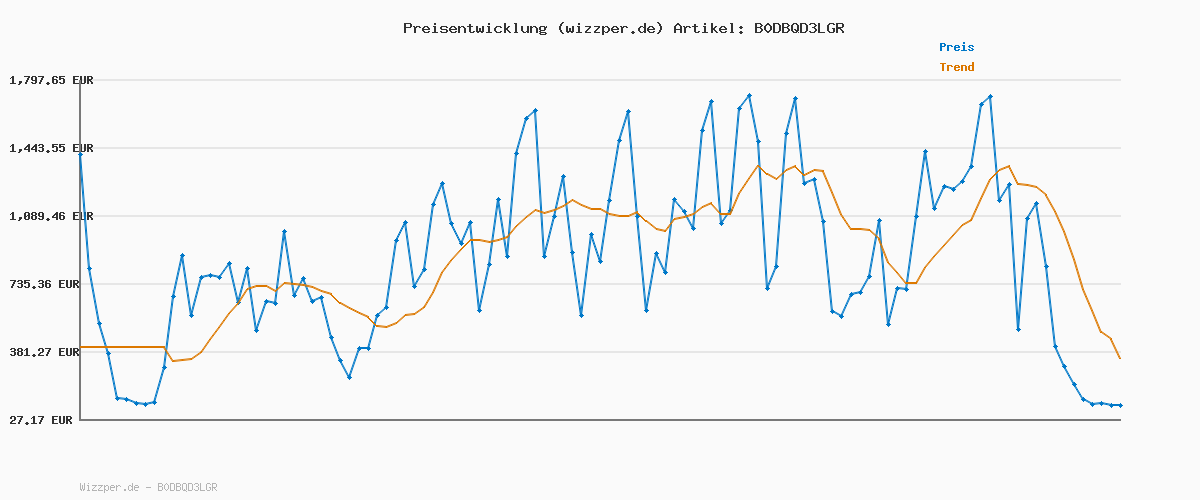Image resolution: width=1200 pixels, height=500 pixels.
Task: Click the 1,089.46 EUR axis label
Action: pos(51,216)
